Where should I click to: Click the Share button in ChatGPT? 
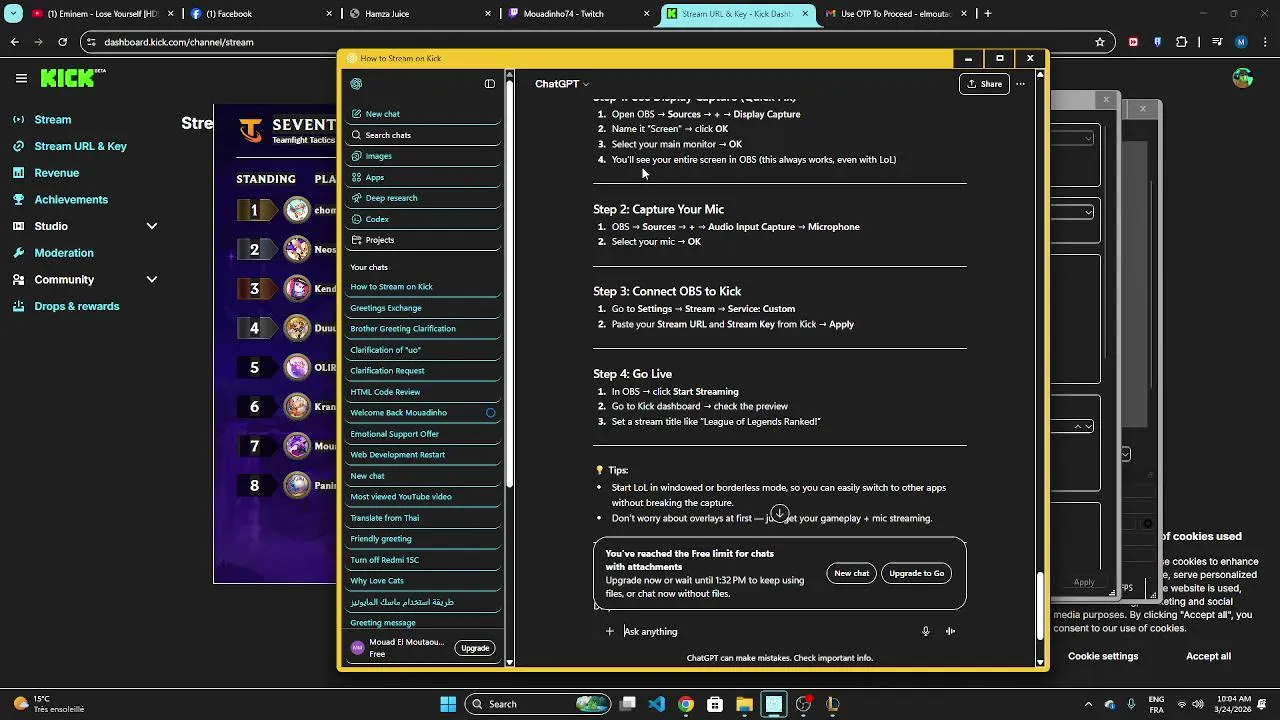[x=984, y=84]
